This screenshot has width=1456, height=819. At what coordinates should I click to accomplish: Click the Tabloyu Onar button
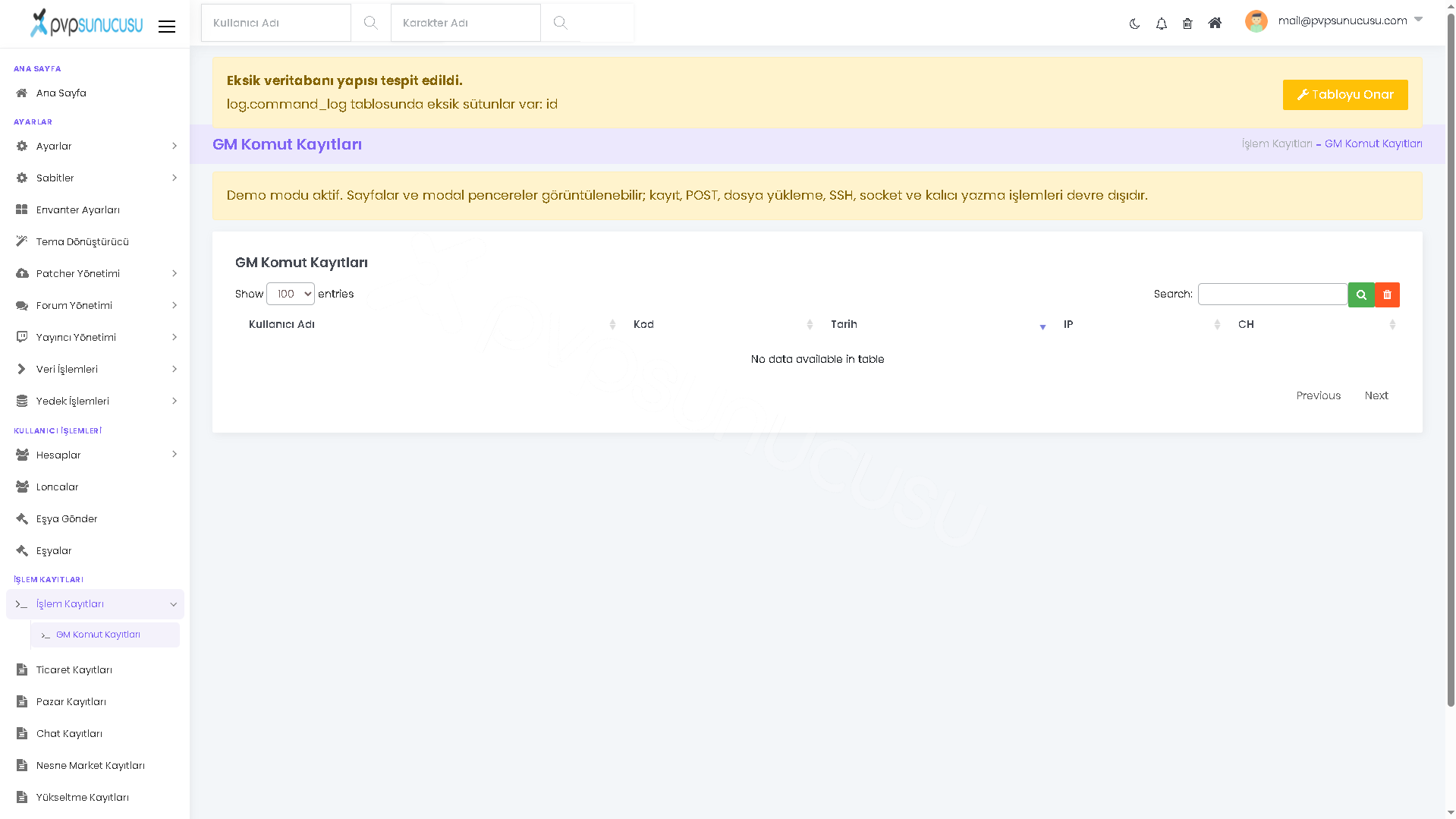pos(1345,95)
